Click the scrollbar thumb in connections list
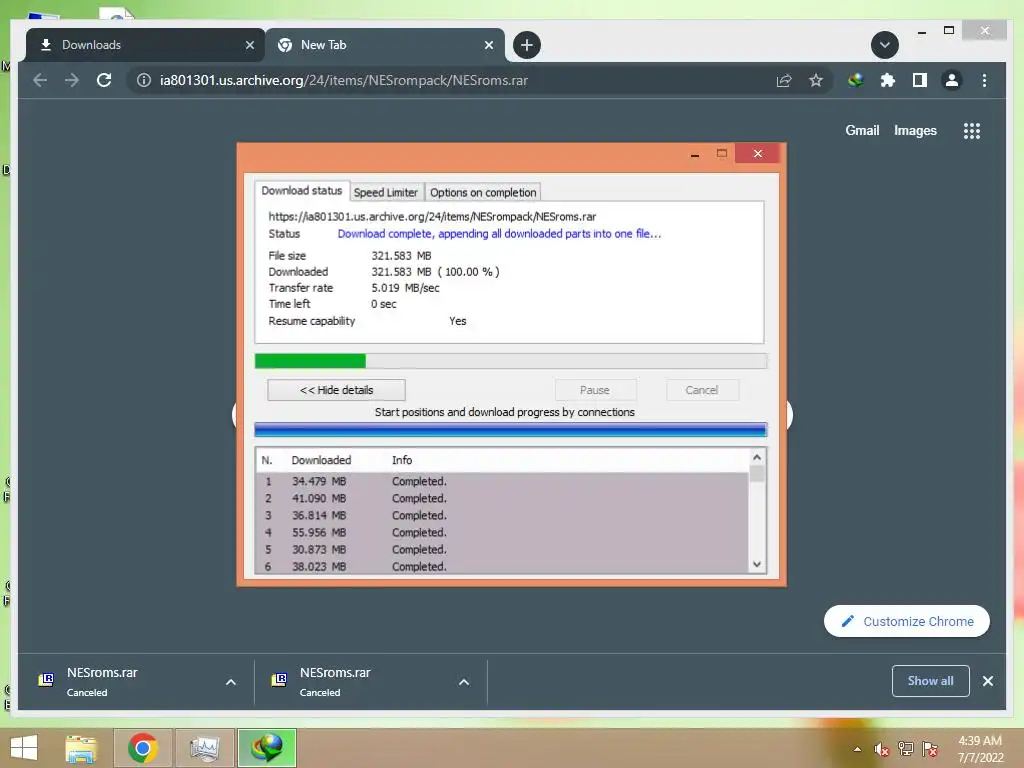This screenshot has height=768, width=1024. click(757, 473)
